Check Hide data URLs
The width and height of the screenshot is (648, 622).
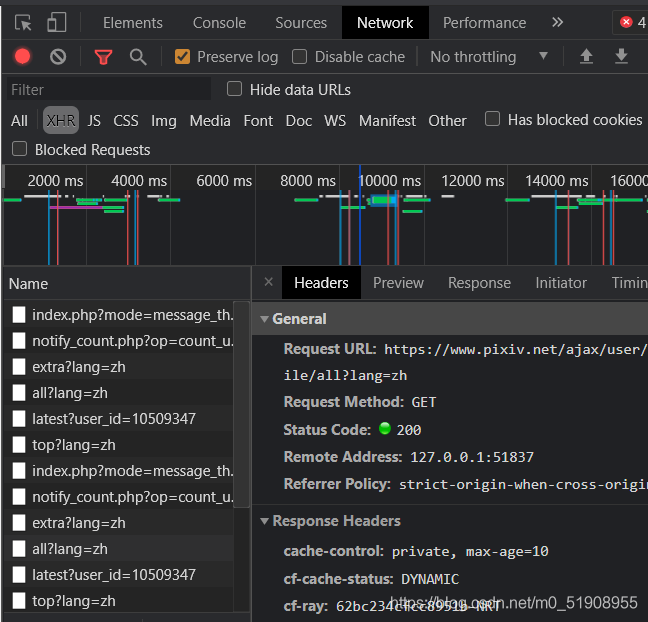[x=234, y=89]
